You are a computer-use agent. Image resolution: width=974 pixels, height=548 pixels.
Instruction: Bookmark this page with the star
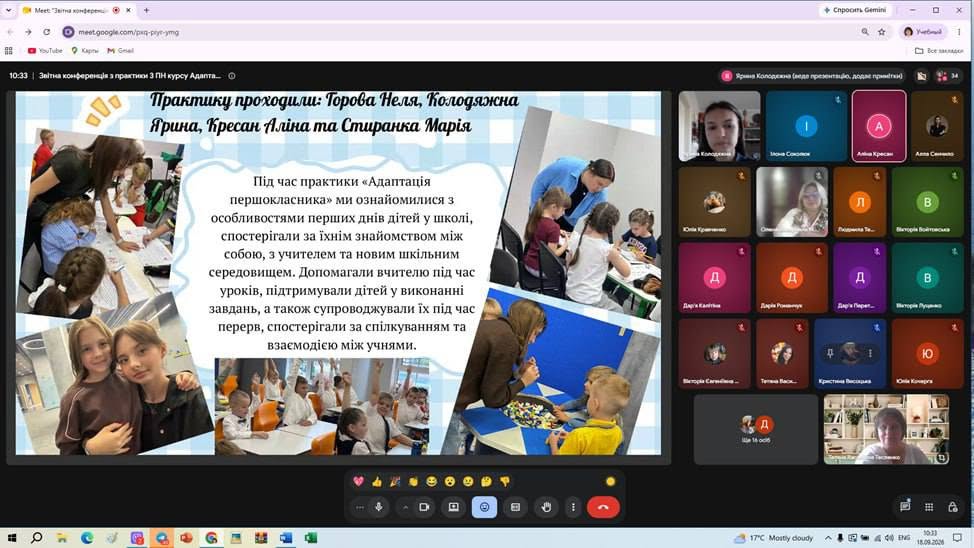pos(881,32)
